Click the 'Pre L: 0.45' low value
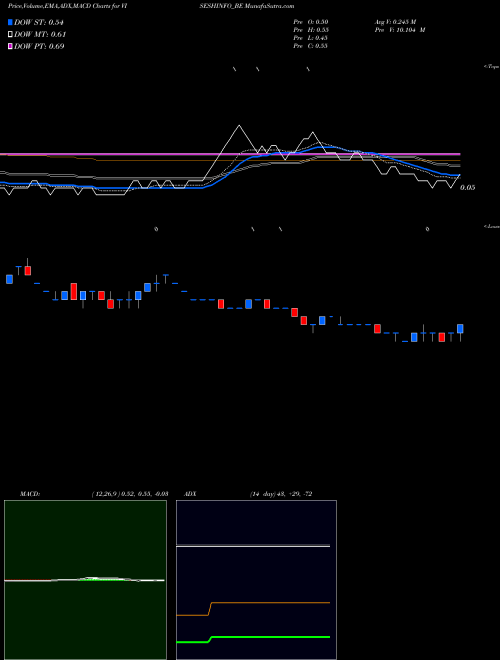500x660 pixels. [x=311, y=38]
